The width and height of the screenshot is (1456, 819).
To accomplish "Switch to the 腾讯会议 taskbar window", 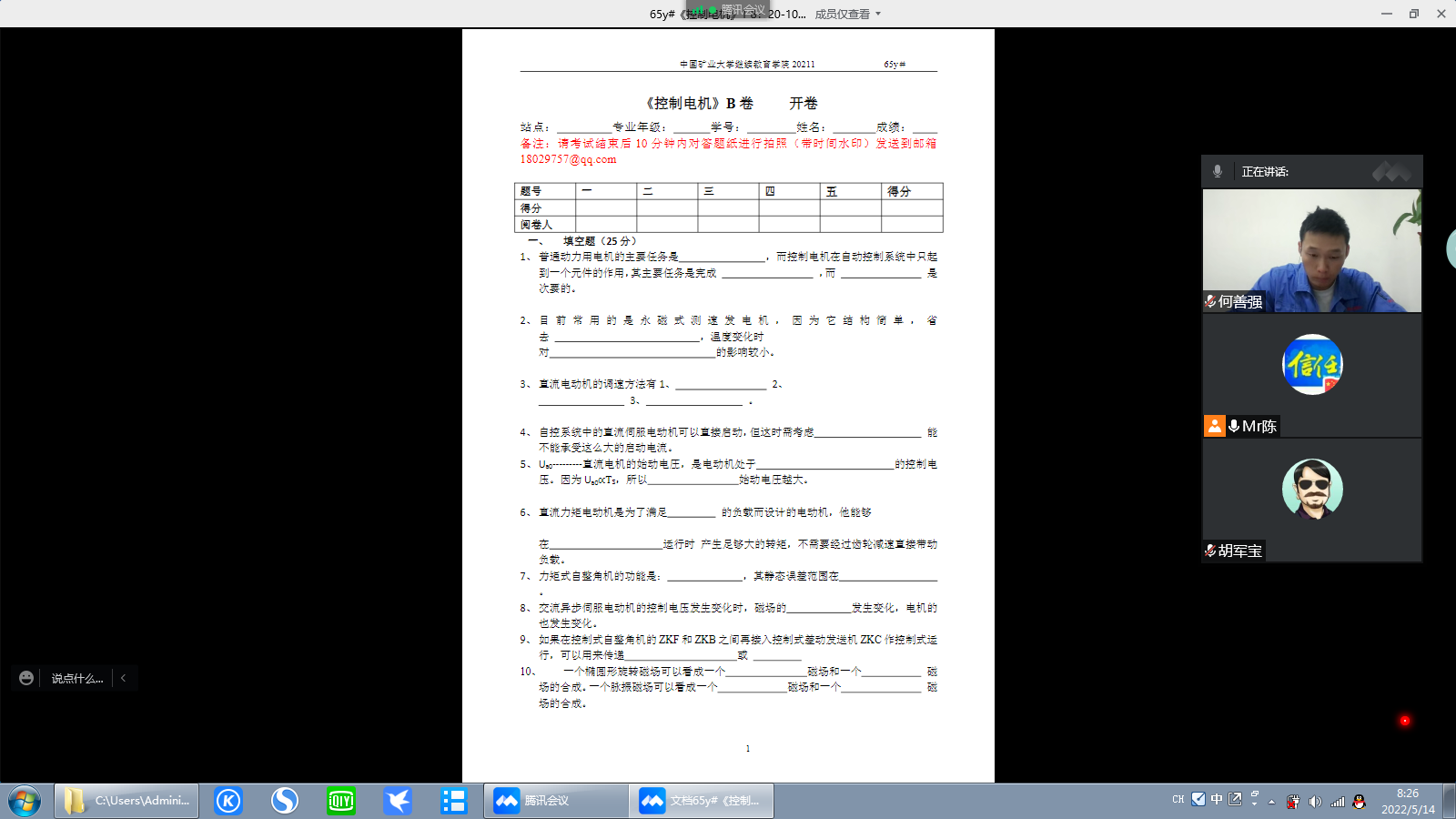I will 555,801.
